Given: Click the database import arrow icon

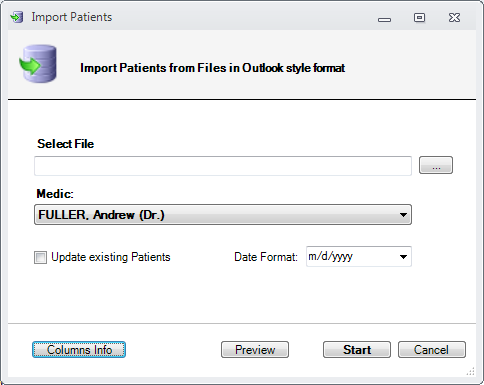Looking at the screenshot, I should click(x=38, y=64).
